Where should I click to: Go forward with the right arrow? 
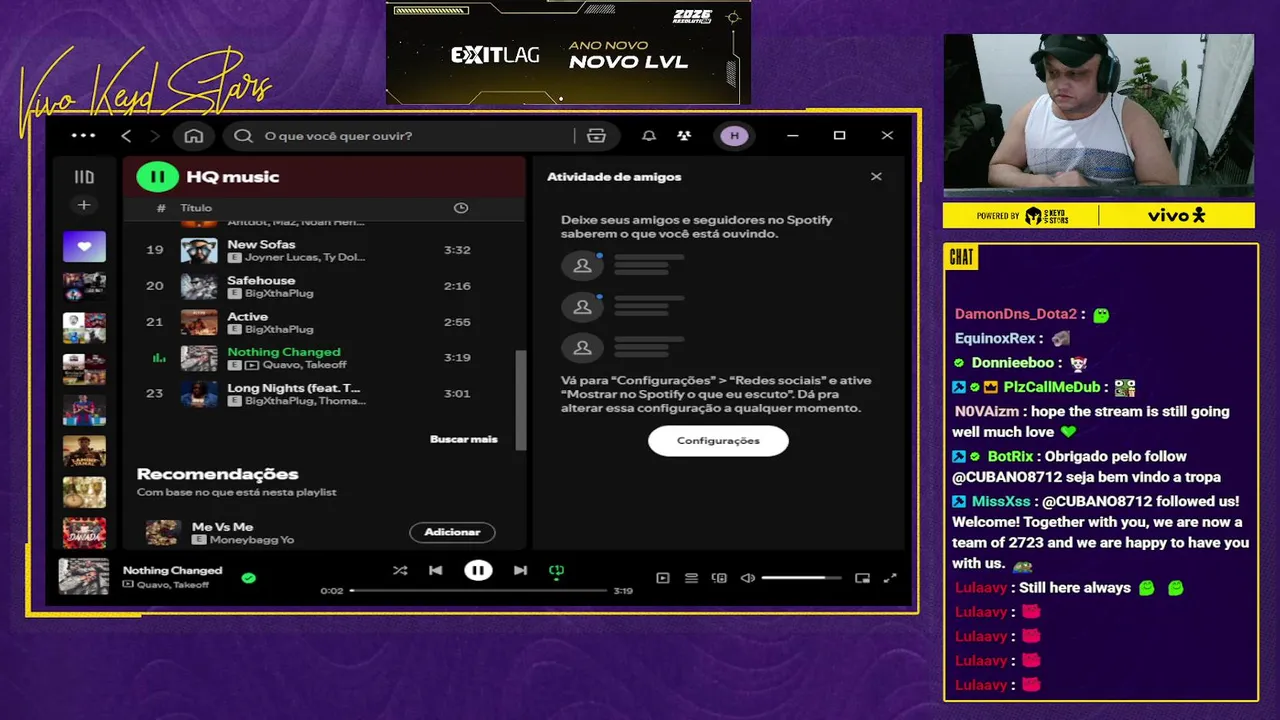[x=155, y=136]
